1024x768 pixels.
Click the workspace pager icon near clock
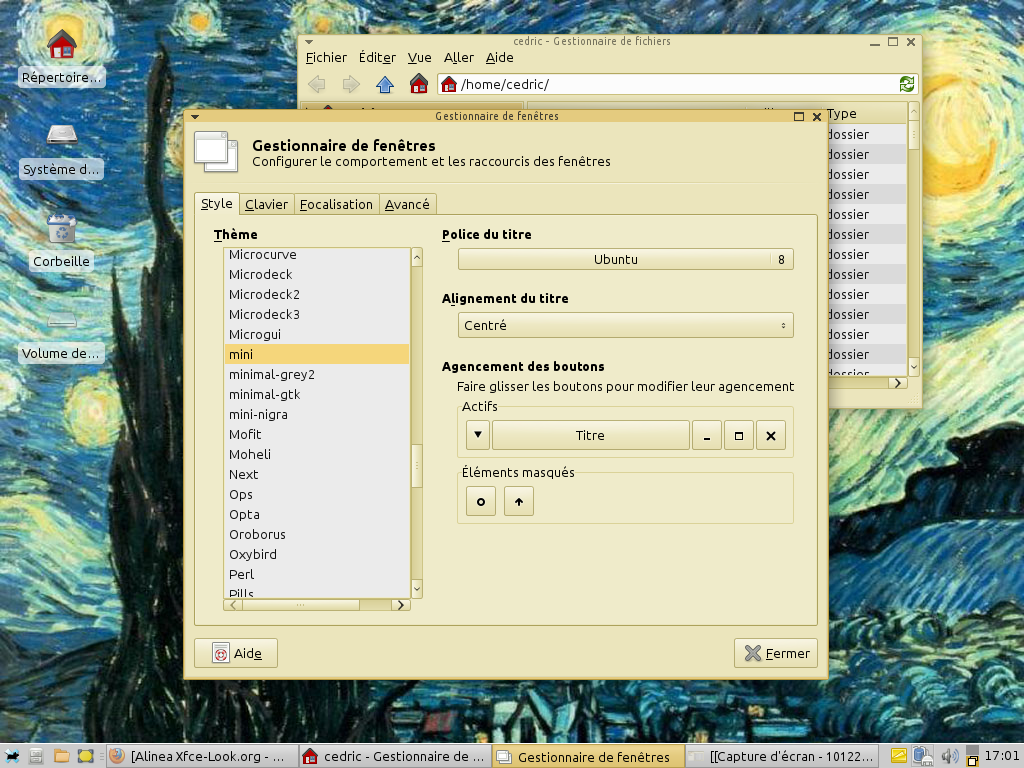[972, 756]
